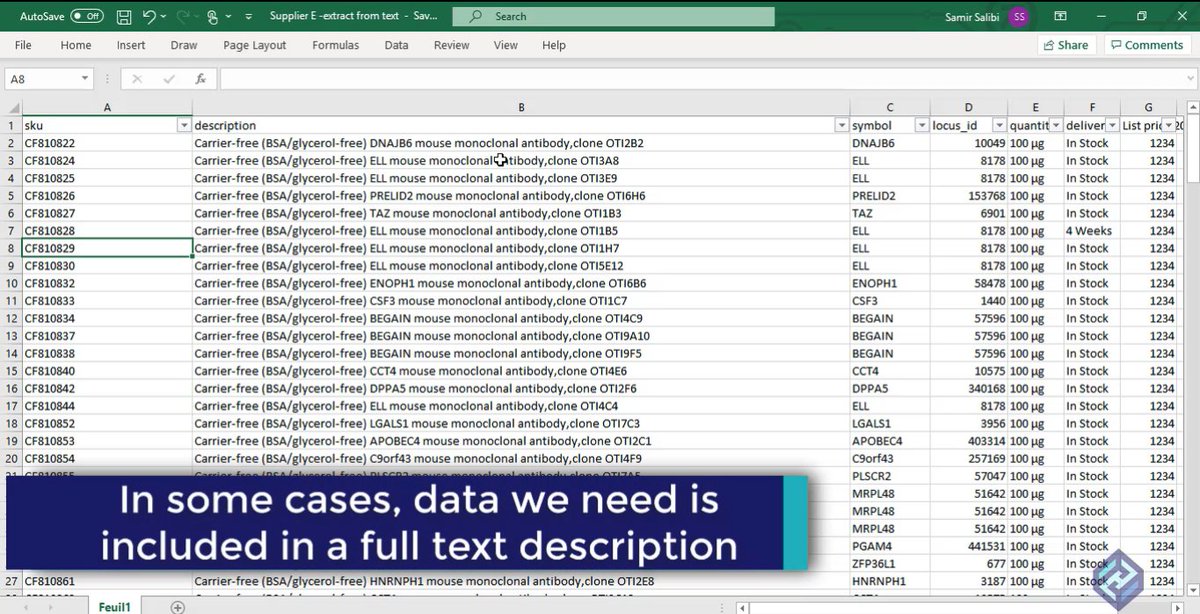Select cell with sku CF810822
The image size is (1200, 614).
pyautogui.click(x=107, y=143)
